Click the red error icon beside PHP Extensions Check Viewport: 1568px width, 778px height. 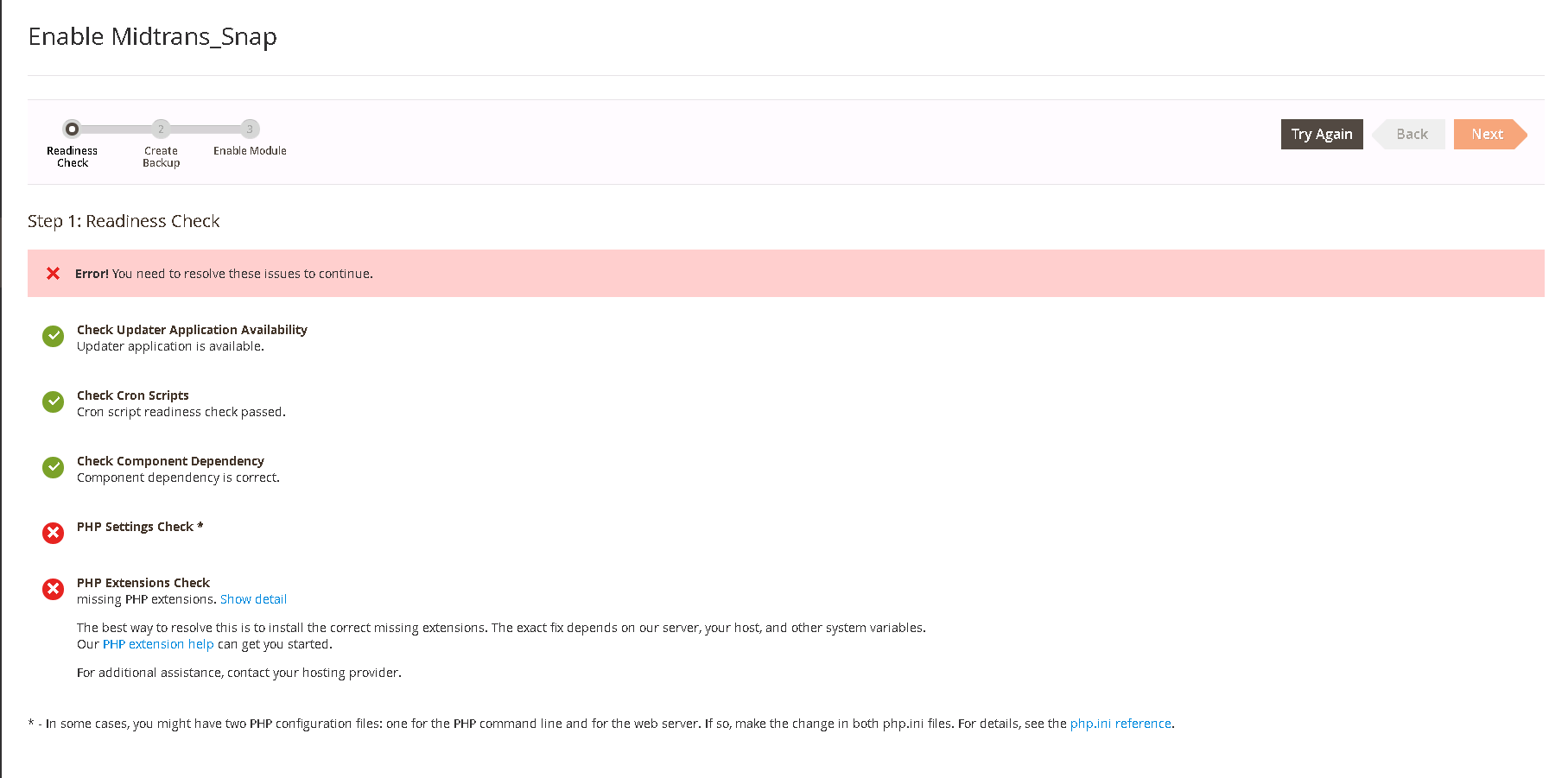pyautogui.click(x=53, y=589)
